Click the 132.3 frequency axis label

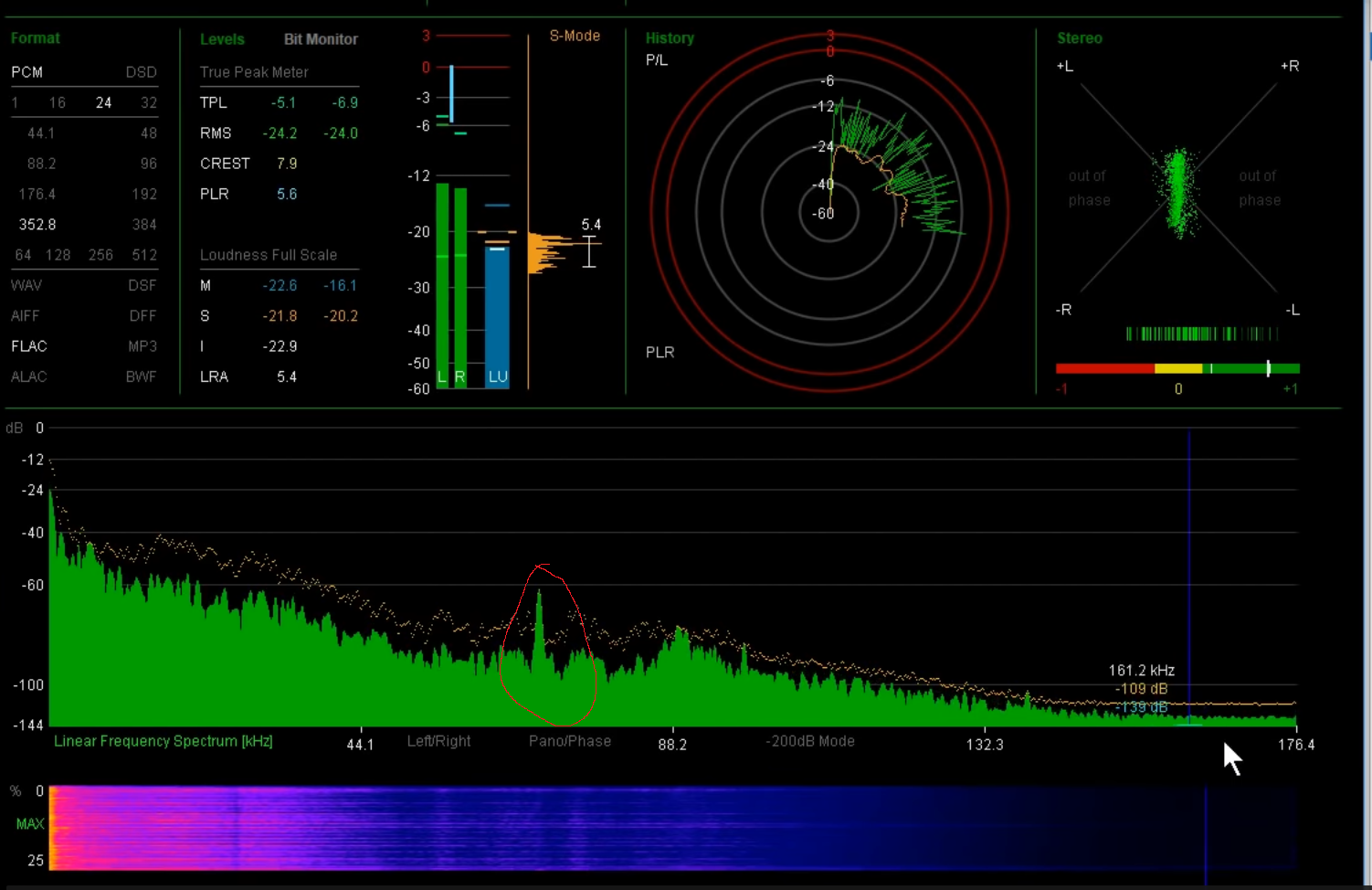click(x=985, y=745)
